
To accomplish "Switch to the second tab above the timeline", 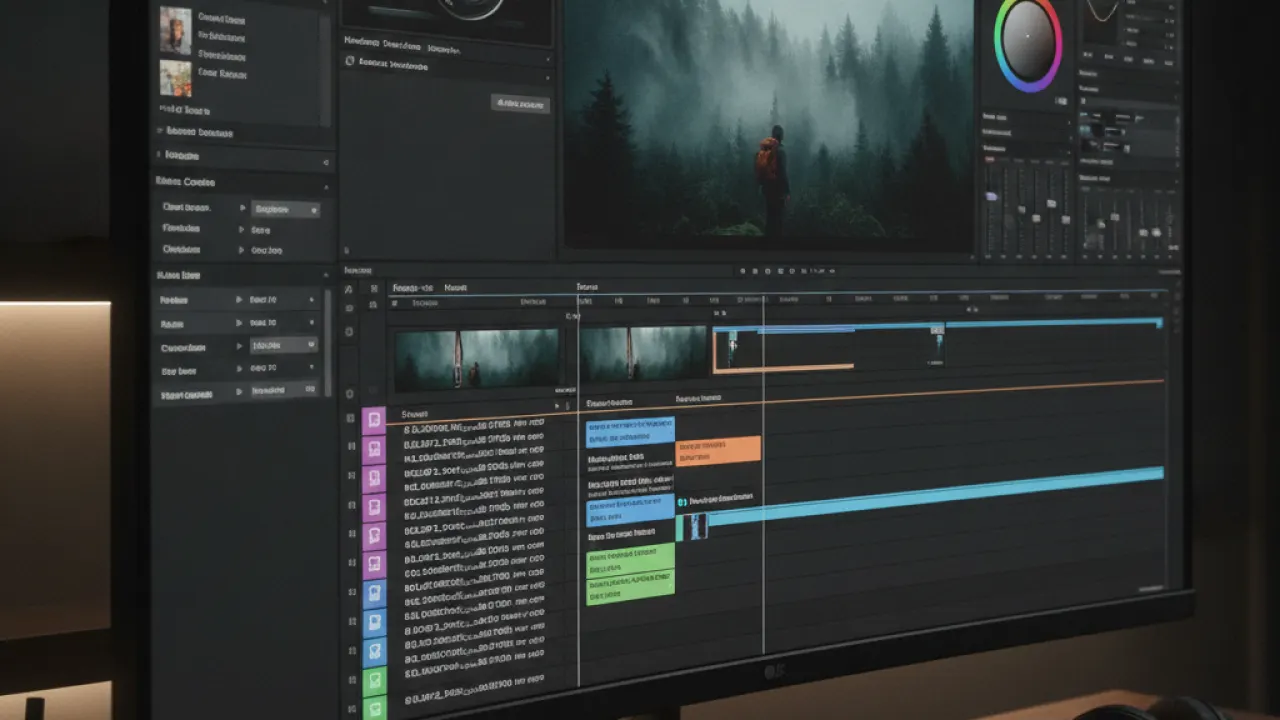I will (455, 287).
